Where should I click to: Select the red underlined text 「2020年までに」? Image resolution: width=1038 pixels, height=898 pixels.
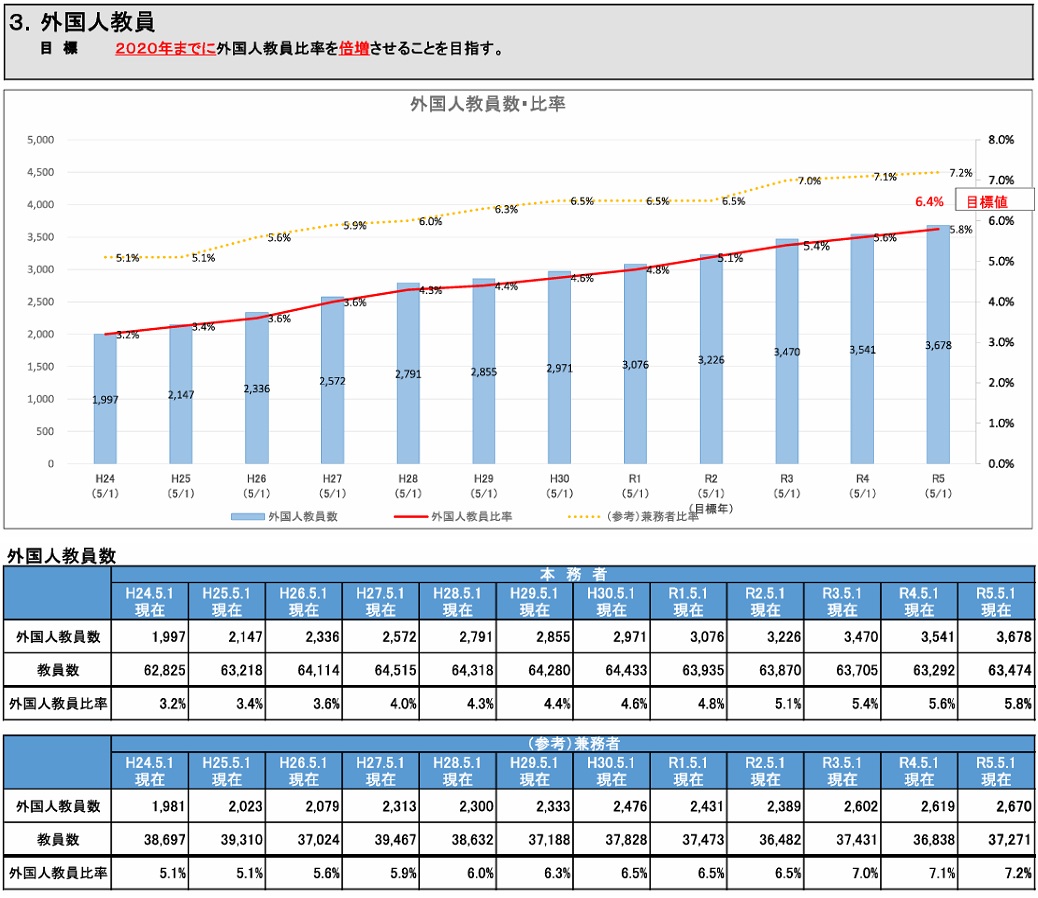coord(165,48)
